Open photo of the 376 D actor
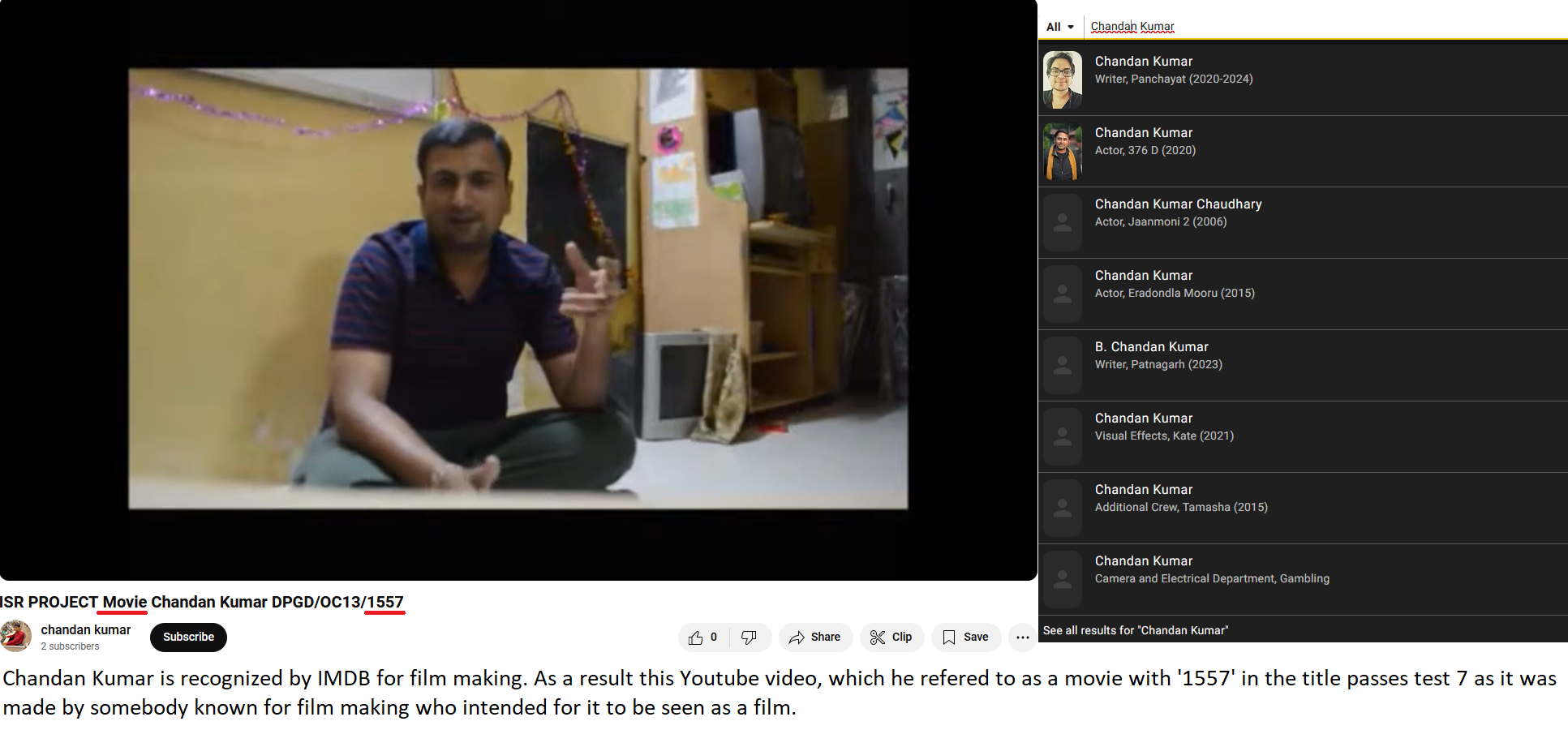 1063,151
